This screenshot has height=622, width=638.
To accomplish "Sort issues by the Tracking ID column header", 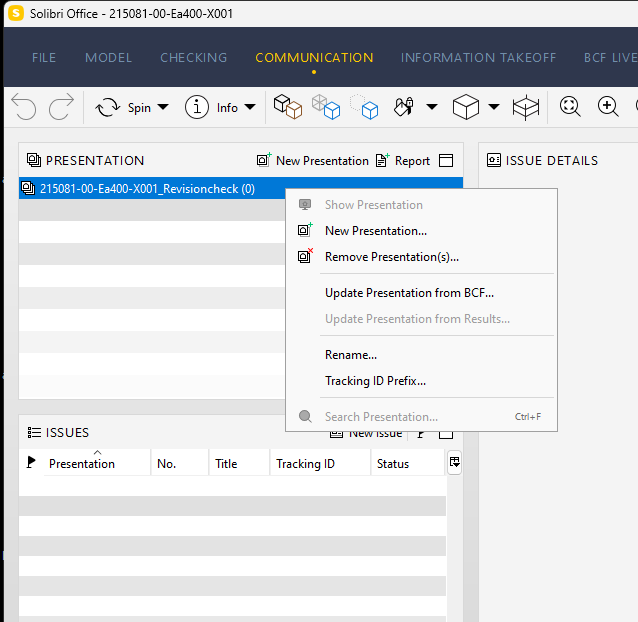I will coord(320,463).
